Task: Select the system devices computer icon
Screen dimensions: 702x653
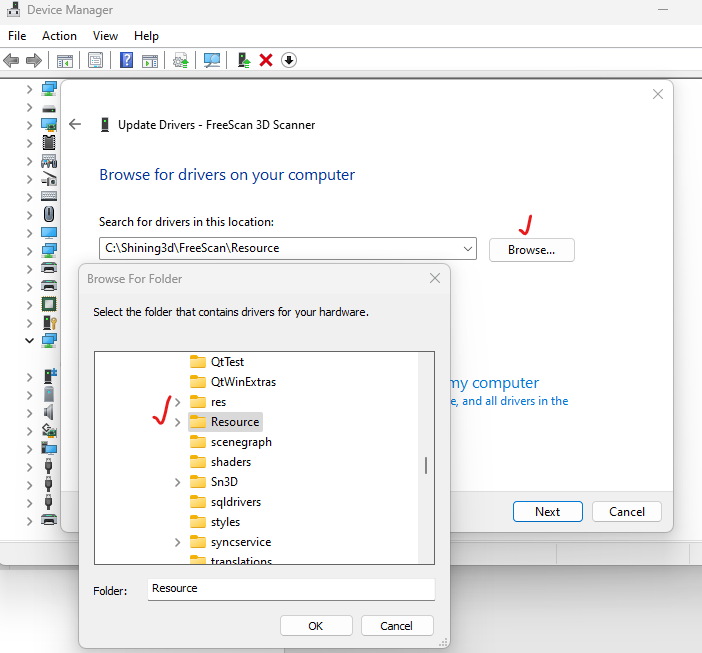Action: click(x=49, y=448)
